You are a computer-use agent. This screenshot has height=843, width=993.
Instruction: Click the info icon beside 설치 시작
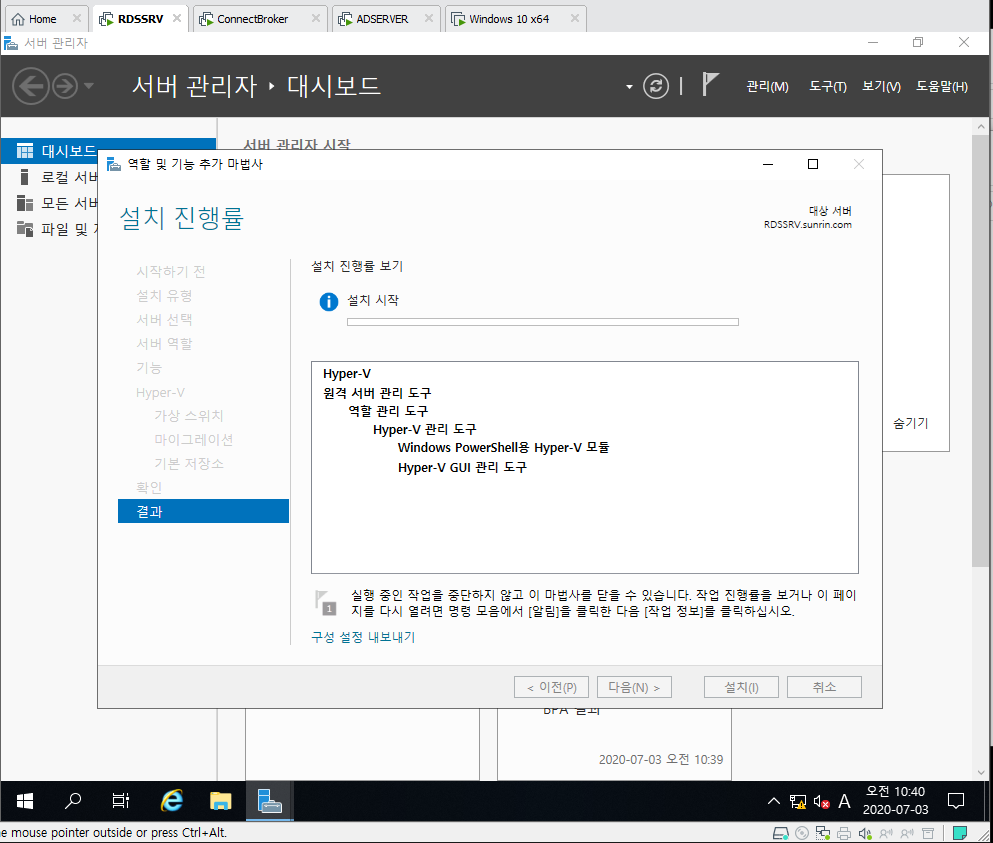[329, 301]
